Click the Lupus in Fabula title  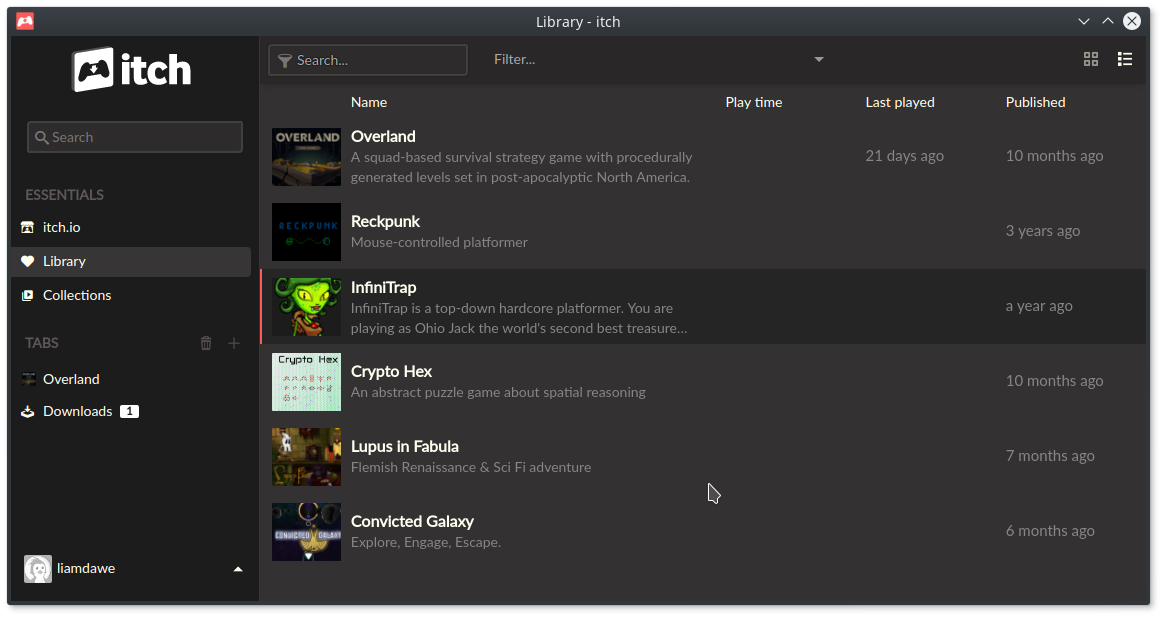[x=404, y=447]
